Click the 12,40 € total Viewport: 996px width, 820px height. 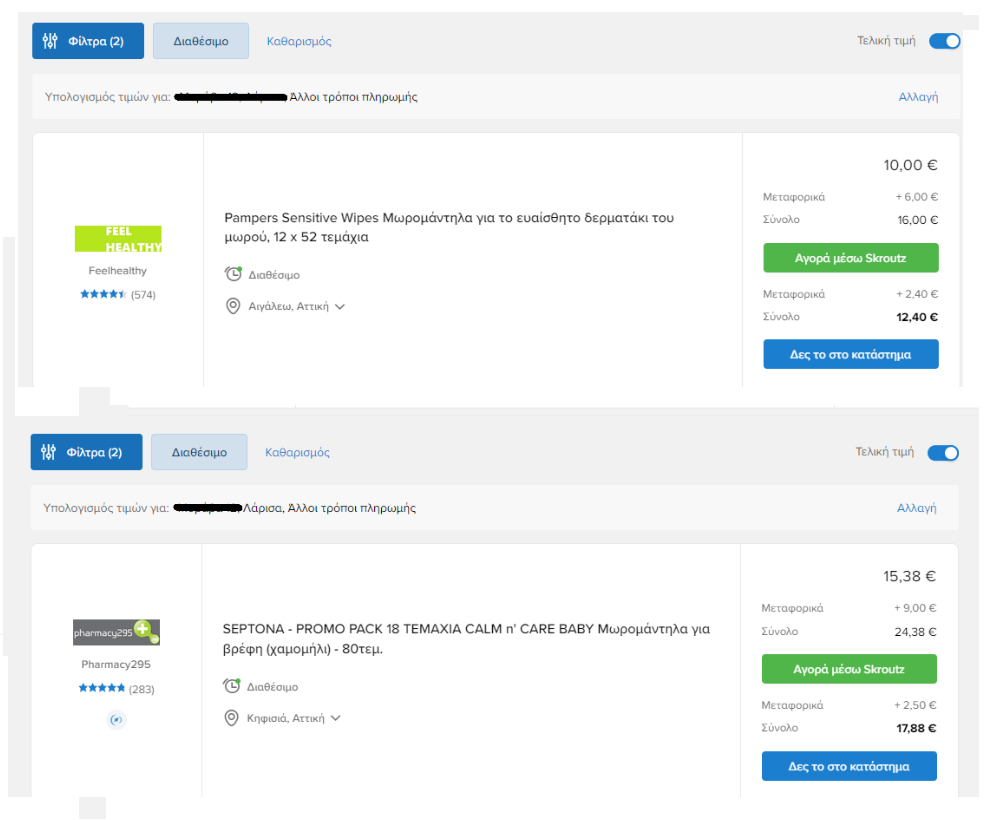coord(917,317)
